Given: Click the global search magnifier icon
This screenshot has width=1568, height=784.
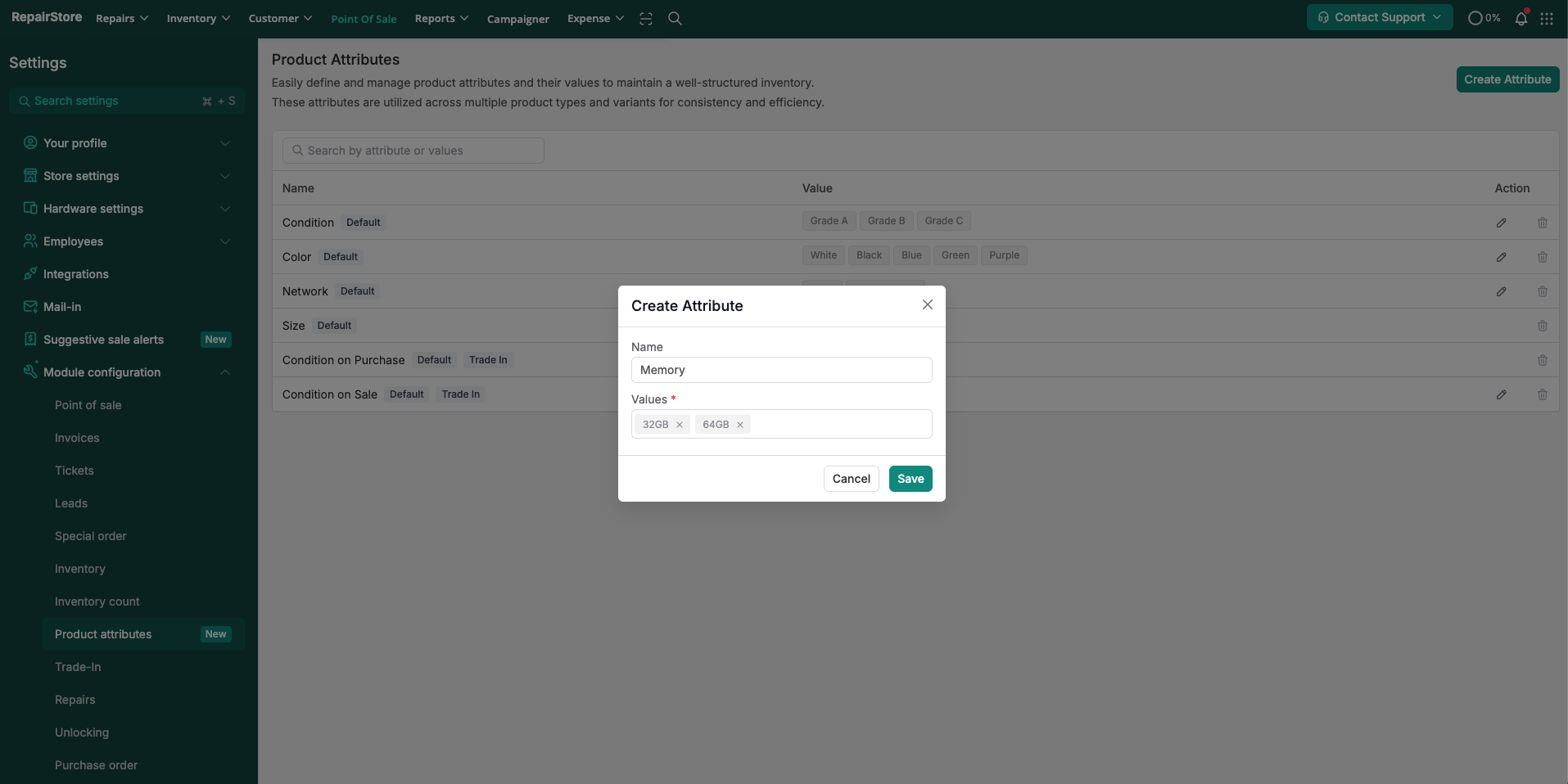Looking at the screenshot, I should [675, 19].
